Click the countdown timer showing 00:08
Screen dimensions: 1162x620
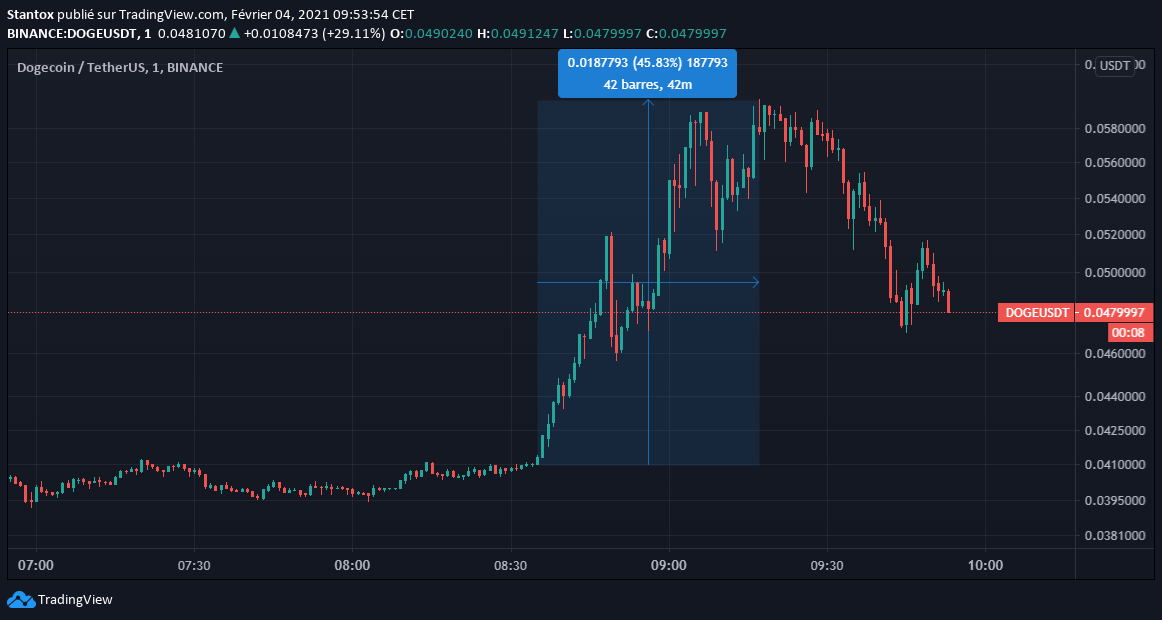coord(1130,332)
